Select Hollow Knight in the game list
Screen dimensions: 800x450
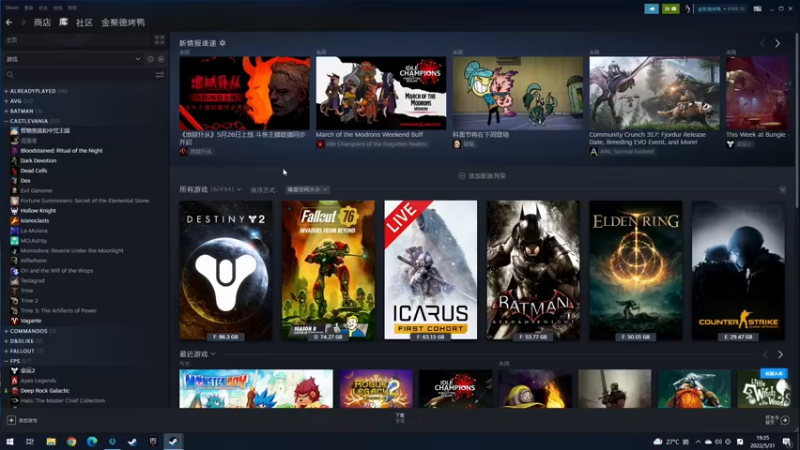click(38, 210)
